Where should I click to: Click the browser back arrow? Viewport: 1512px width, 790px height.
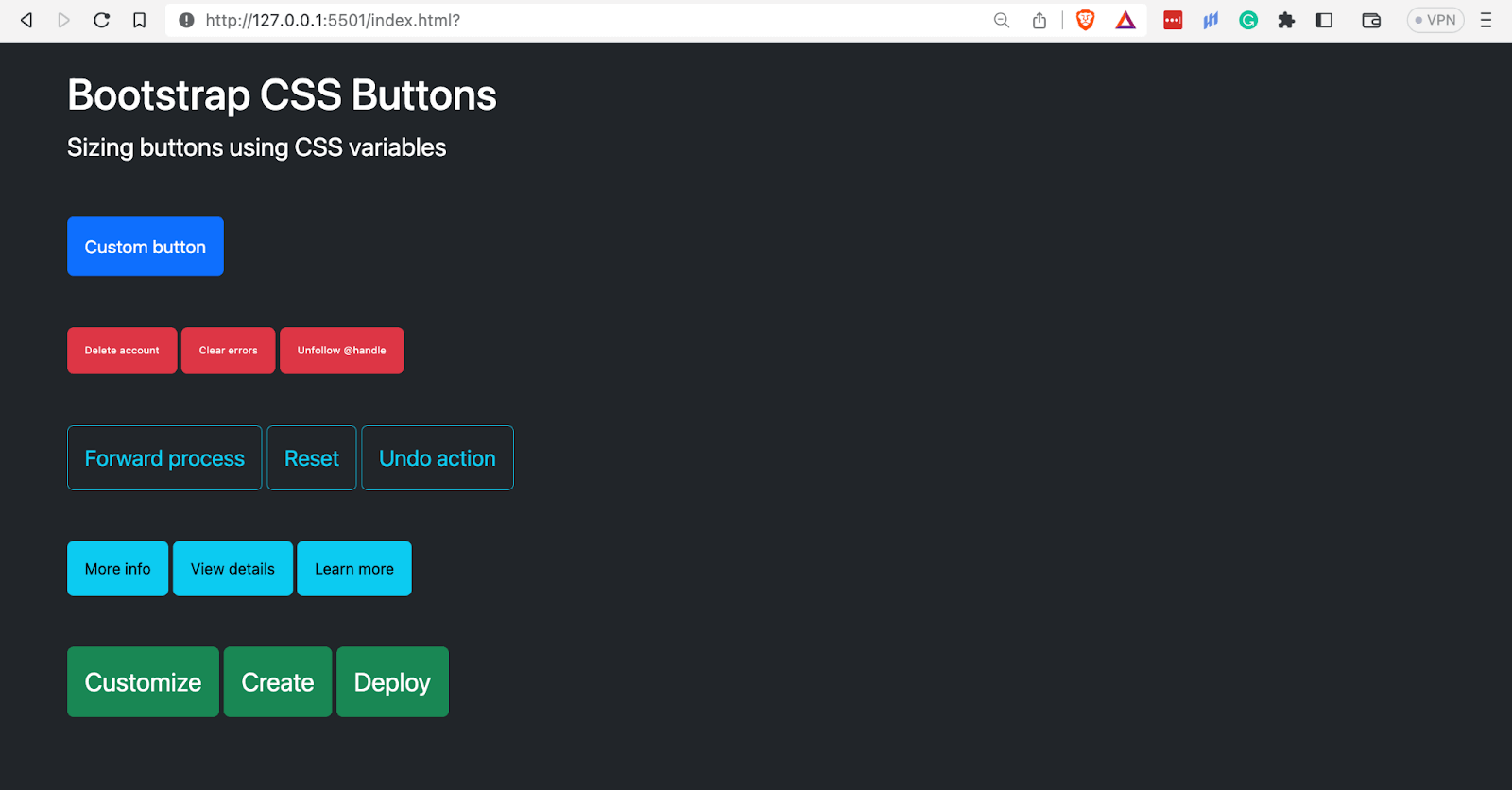[x=26, y=20]
